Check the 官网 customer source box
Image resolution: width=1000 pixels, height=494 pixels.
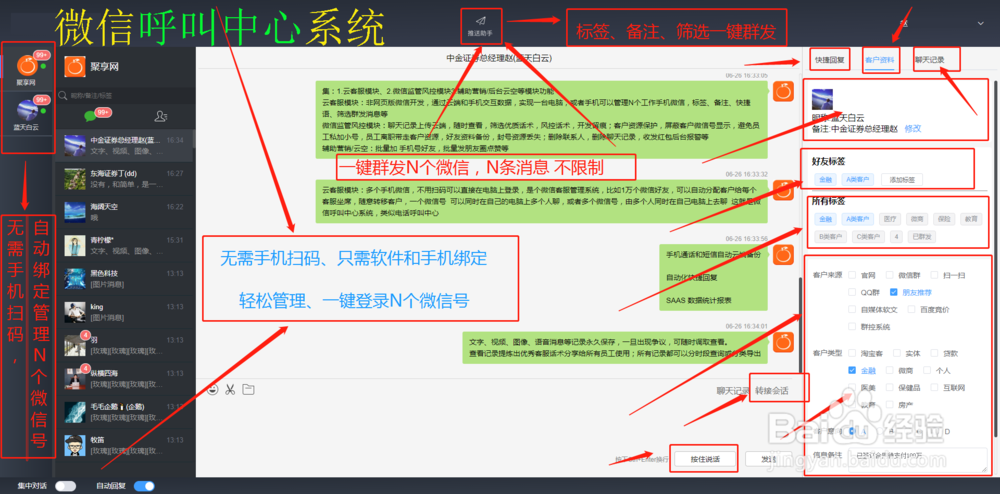coord(852,275)
